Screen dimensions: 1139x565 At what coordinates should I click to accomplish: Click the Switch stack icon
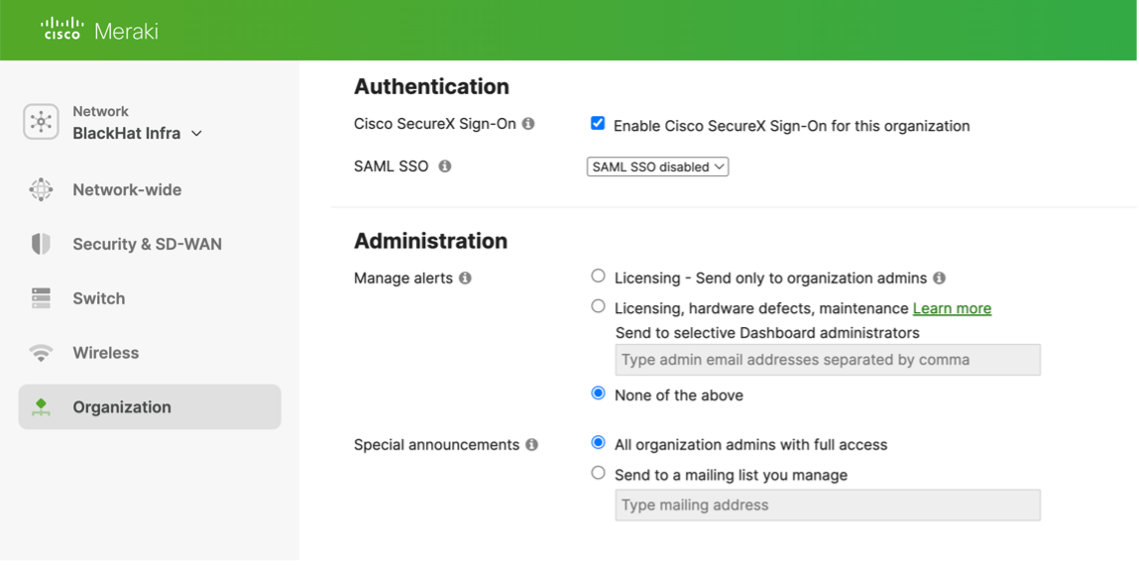coord(41,298)
